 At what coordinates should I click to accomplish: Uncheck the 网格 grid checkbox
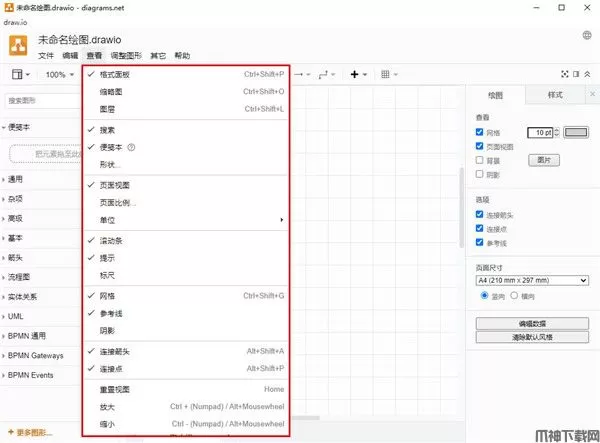pyautogui.click(x=480, y=132)
